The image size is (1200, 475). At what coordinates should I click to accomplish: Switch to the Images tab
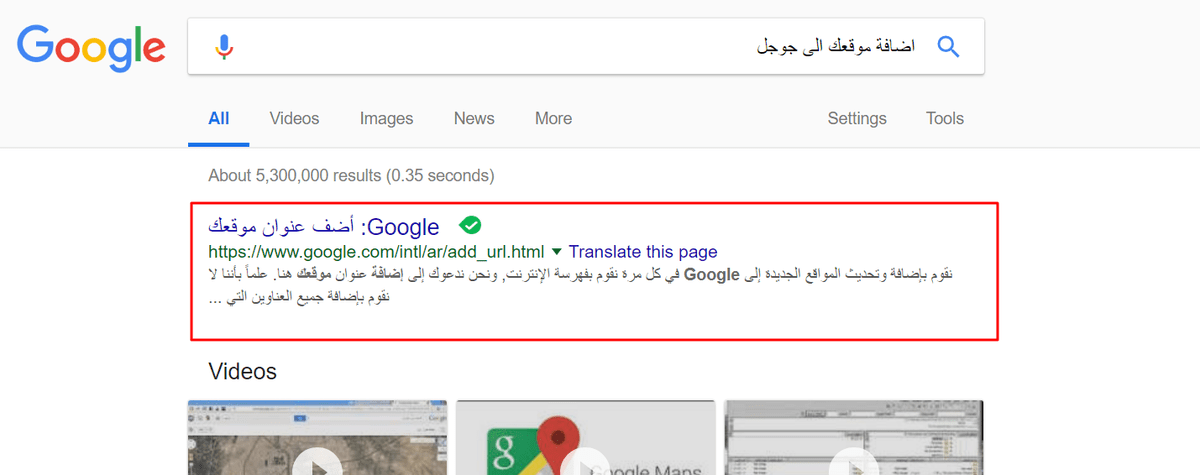386,118
